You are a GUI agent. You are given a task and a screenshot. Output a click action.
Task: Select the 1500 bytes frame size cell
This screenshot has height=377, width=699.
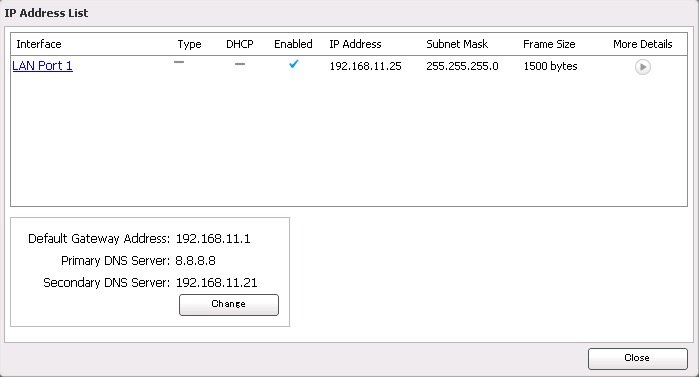550,66
